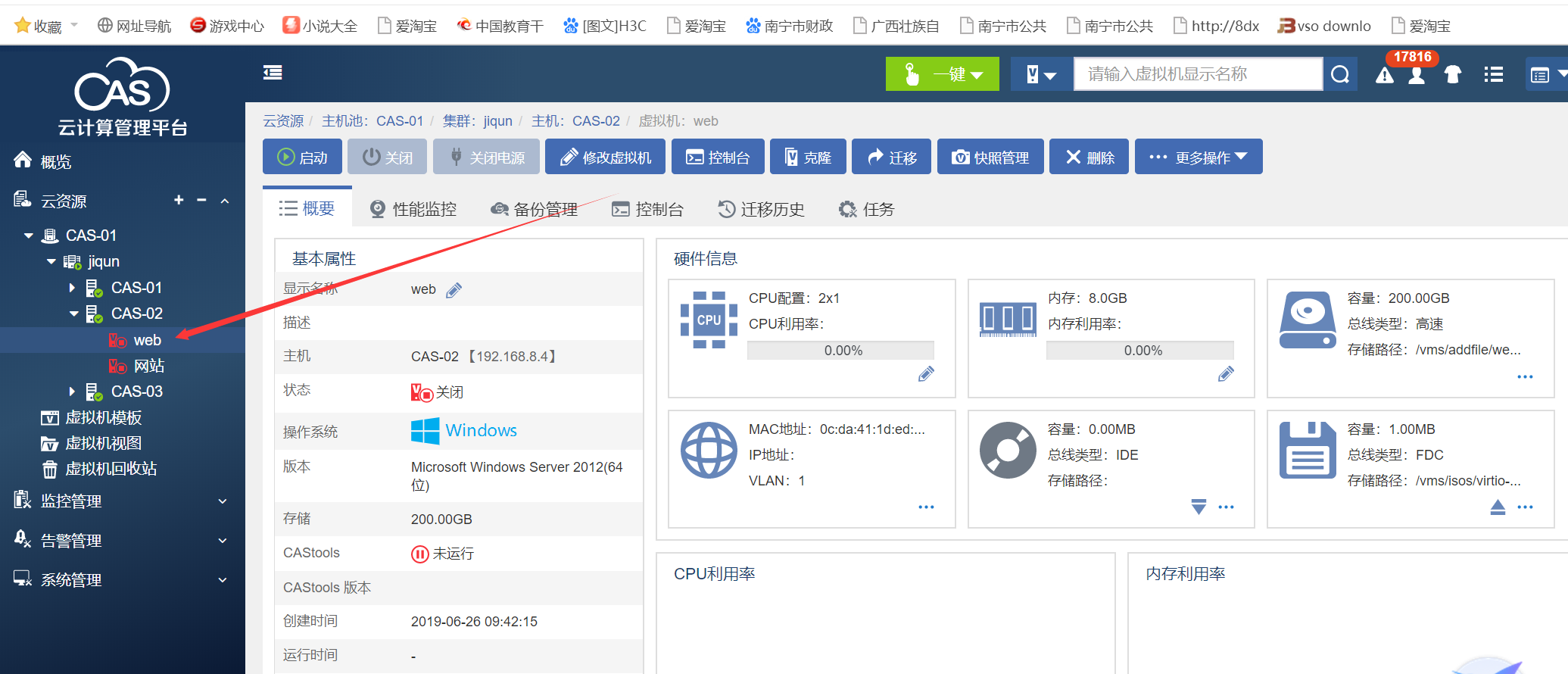Click the CPU chip icon
Screen dimensions: 1568x674
tap(709, 320)
